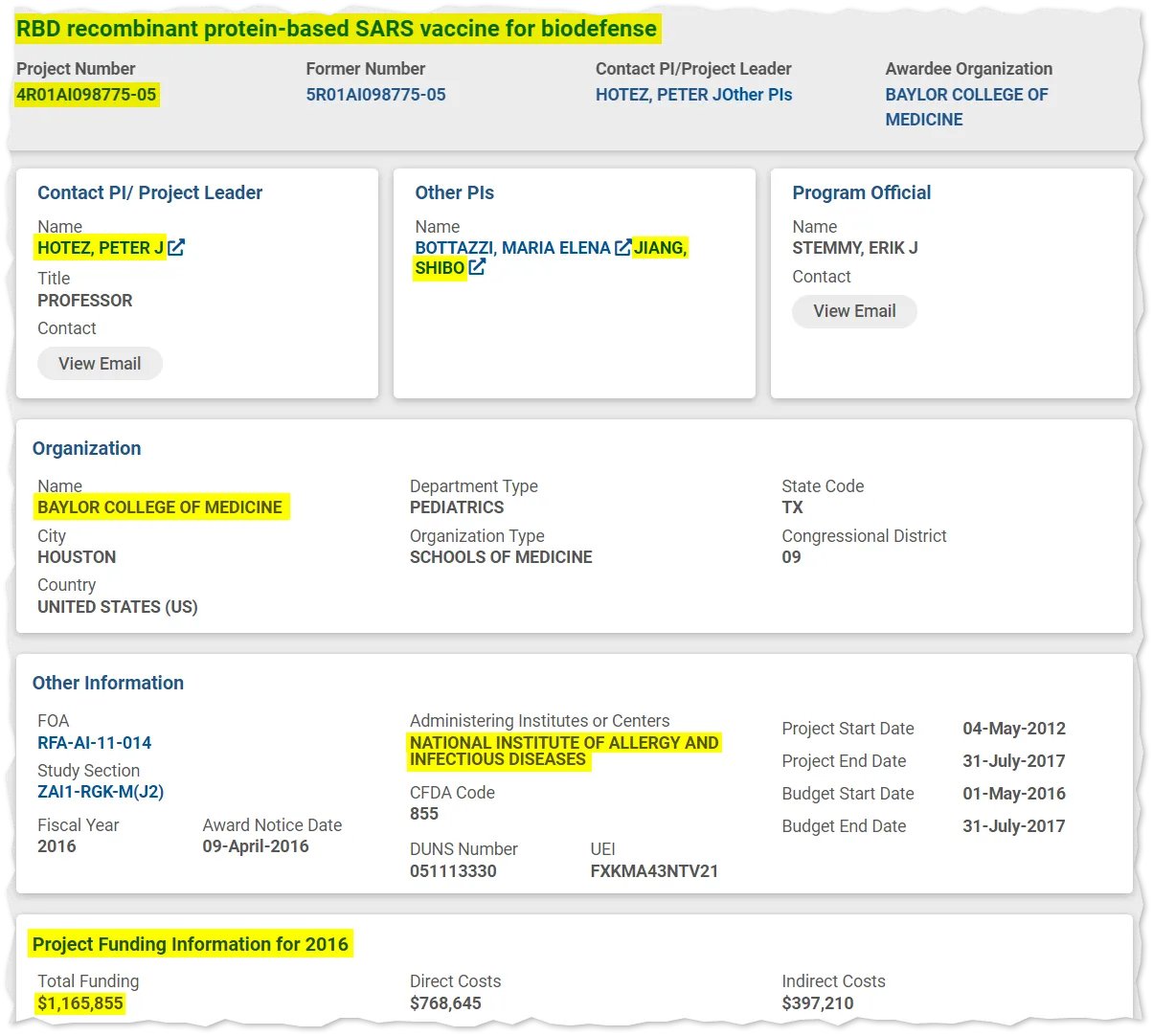The image size is (1153, 1036).
Task: Click View Email under Program Official
Action: 854,311
